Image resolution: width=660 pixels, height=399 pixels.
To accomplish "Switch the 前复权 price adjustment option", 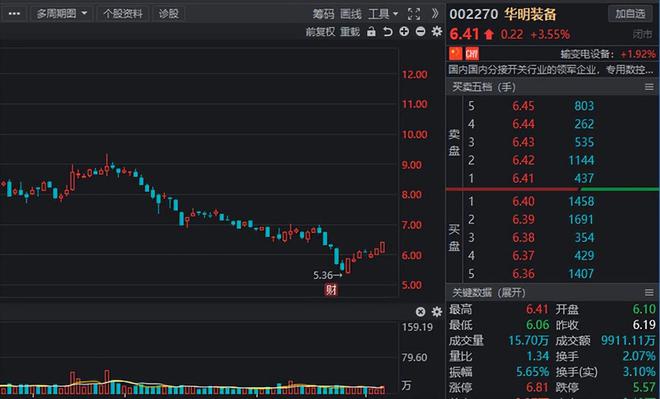I will (x=320, y=32).
